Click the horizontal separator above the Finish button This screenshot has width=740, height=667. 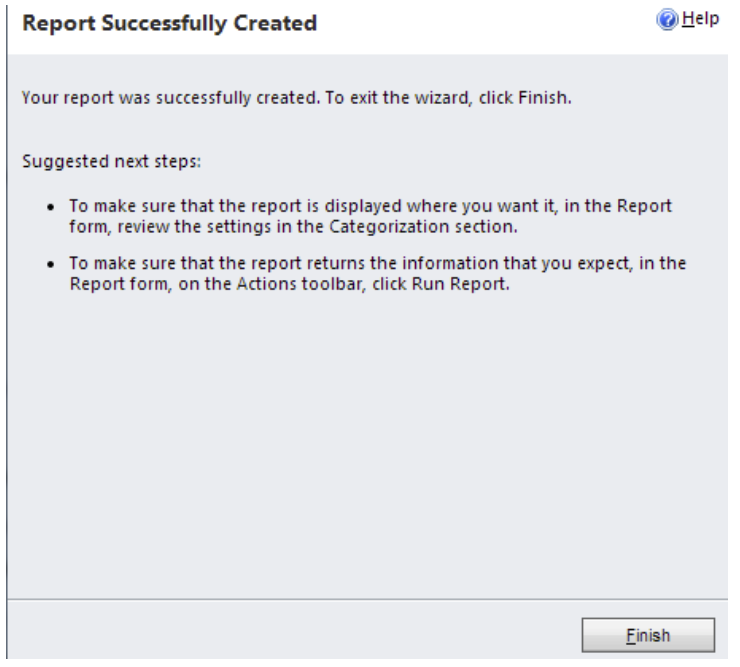tap(368, 599)
